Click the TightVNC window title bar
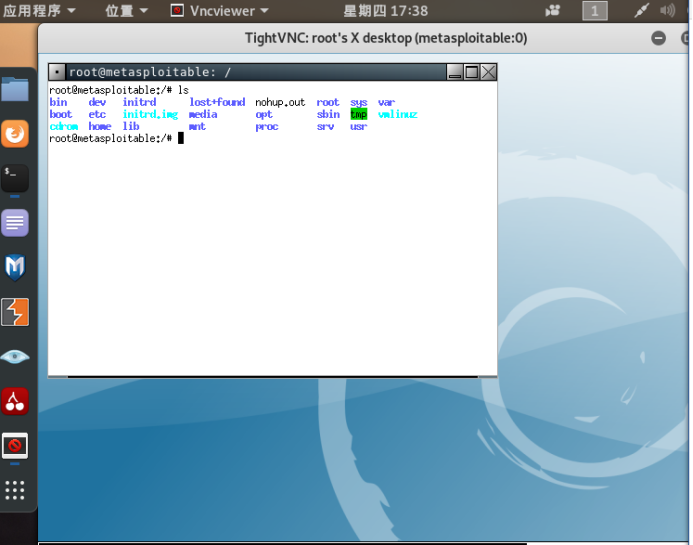Image resolution: width=693 pixels, height=545 pixels. click(386, 38)
